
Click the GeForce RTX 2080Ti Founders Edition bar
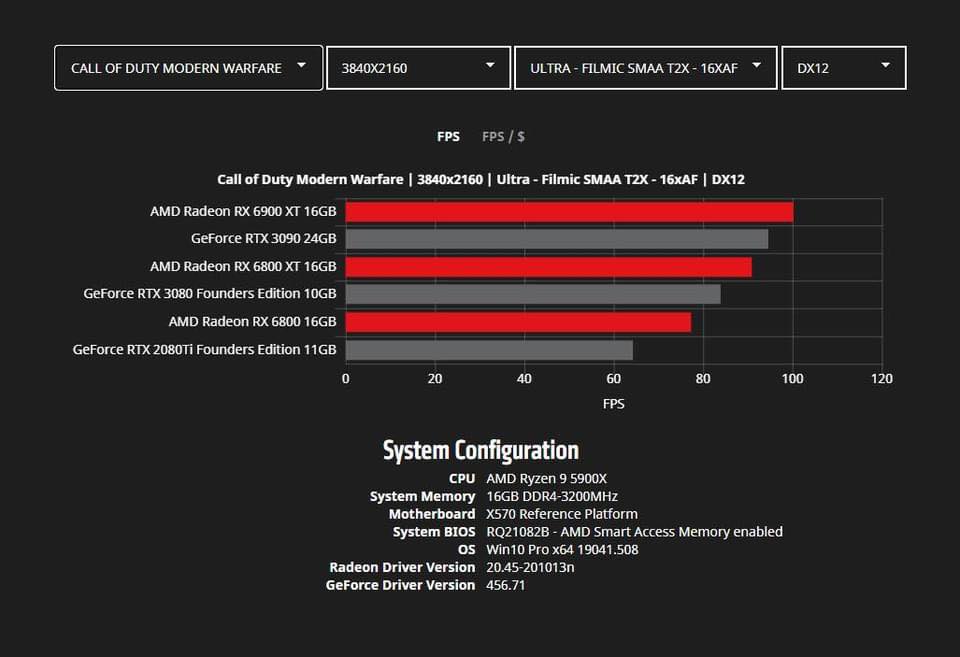(489, 350)
